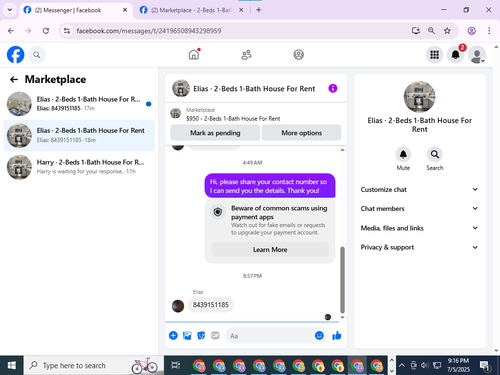Open the large listing photo in info panel

click(419, 97)
